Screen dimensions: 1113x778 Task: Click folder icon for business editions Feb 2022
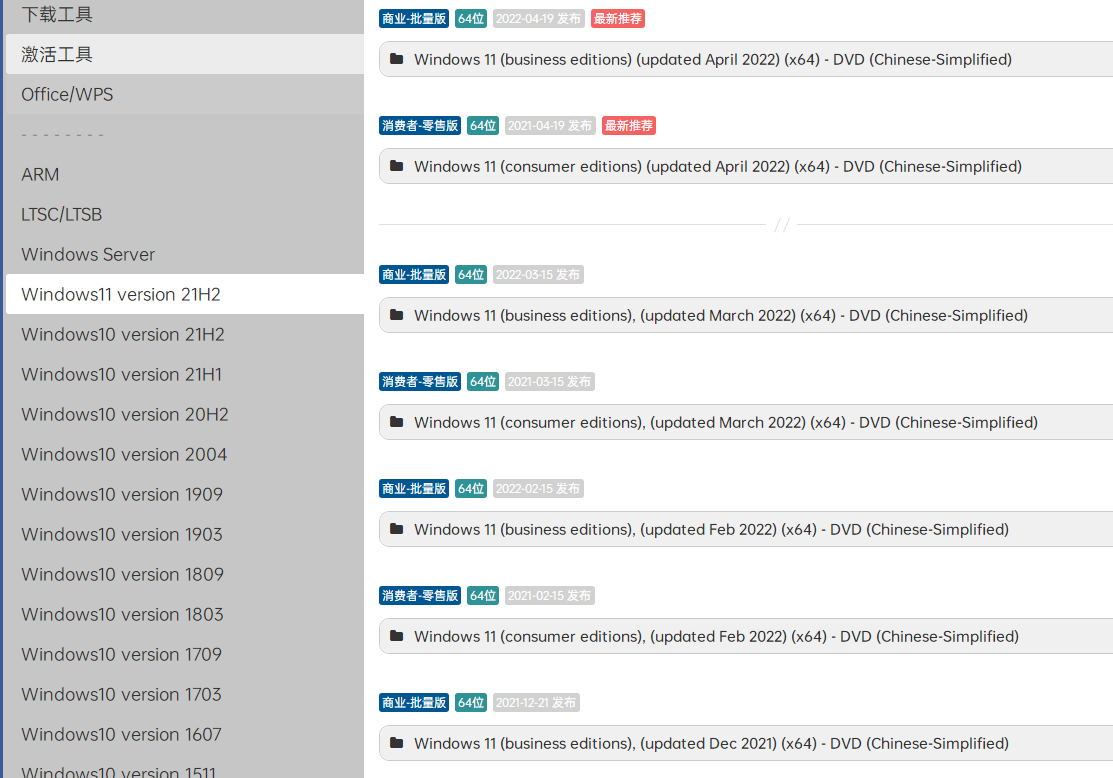click(397, 530)
